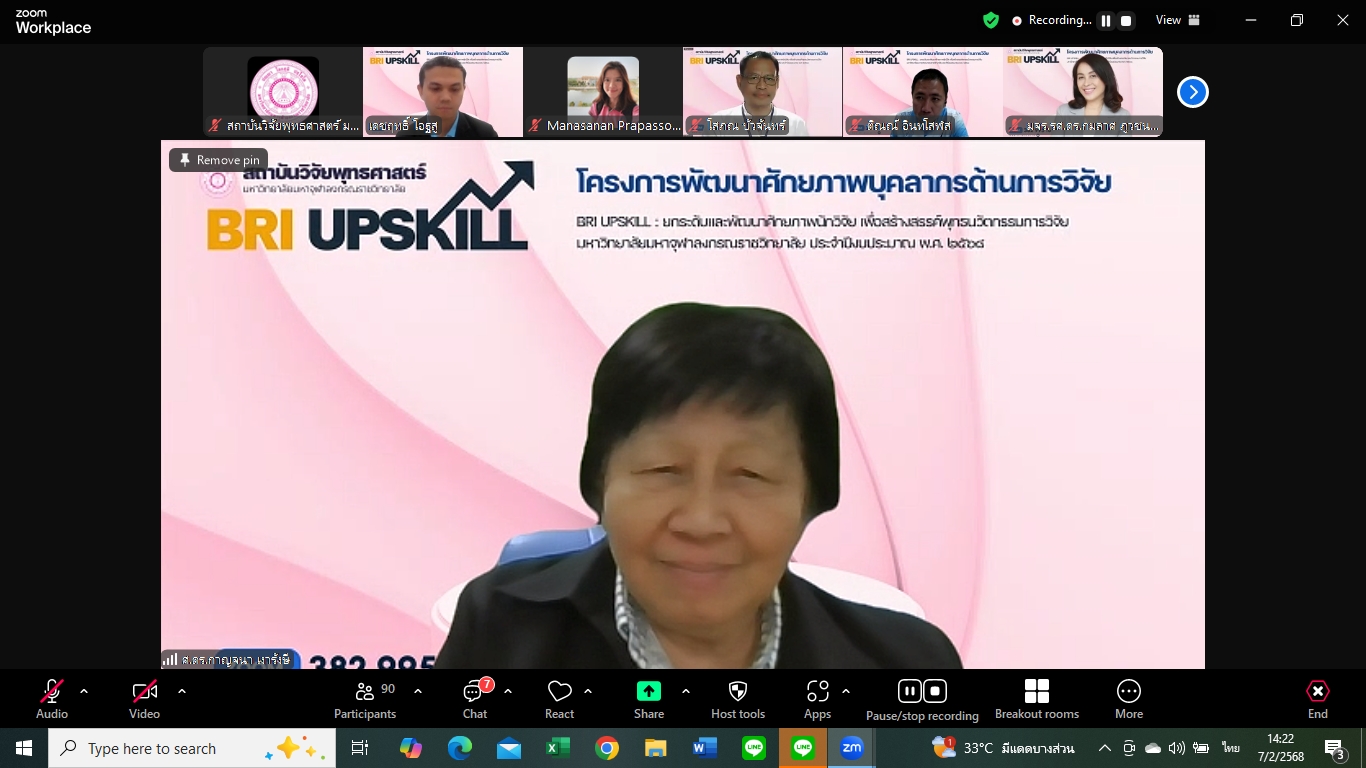Select the โสภณ บัวจันทร์ video thumbnail
Image resolution: width=1366 pixels, height=768 pixels.
[x=762, y=92]
